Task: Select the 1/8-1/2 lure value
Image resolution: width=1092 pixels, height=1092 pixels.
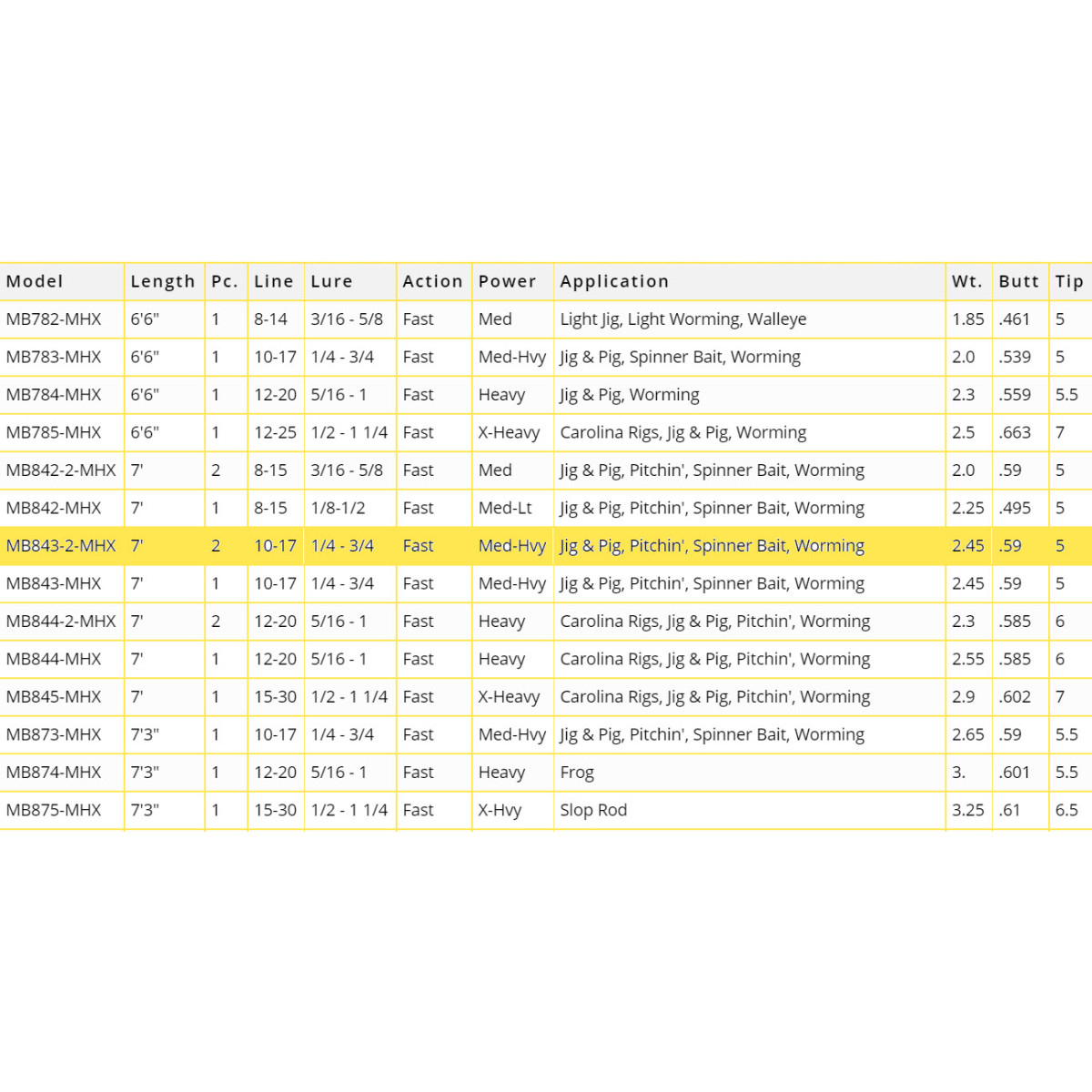Action: point(338,508)
